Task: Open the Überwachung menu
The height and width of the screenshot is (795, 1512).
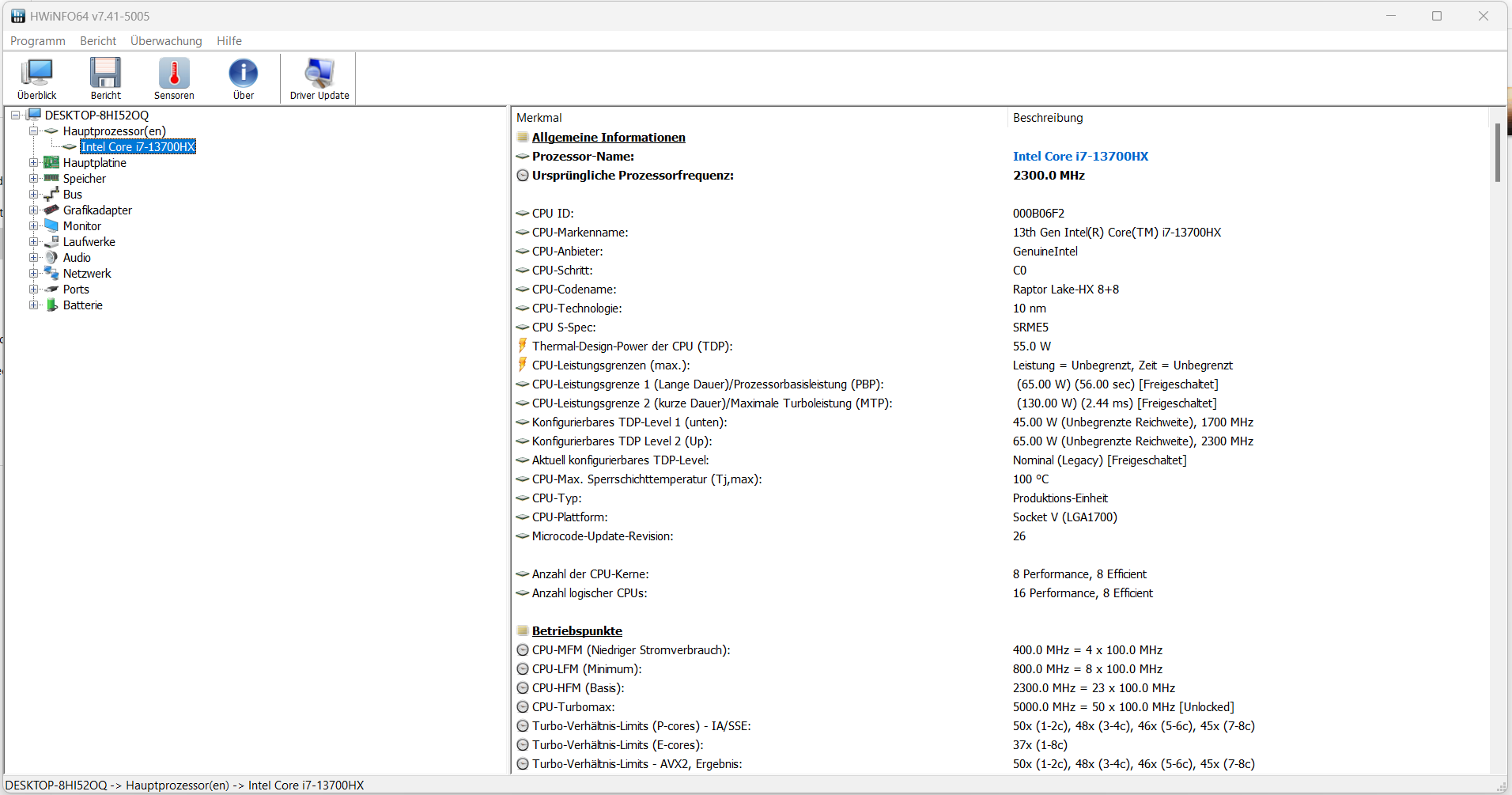Action: click(166, 41)
